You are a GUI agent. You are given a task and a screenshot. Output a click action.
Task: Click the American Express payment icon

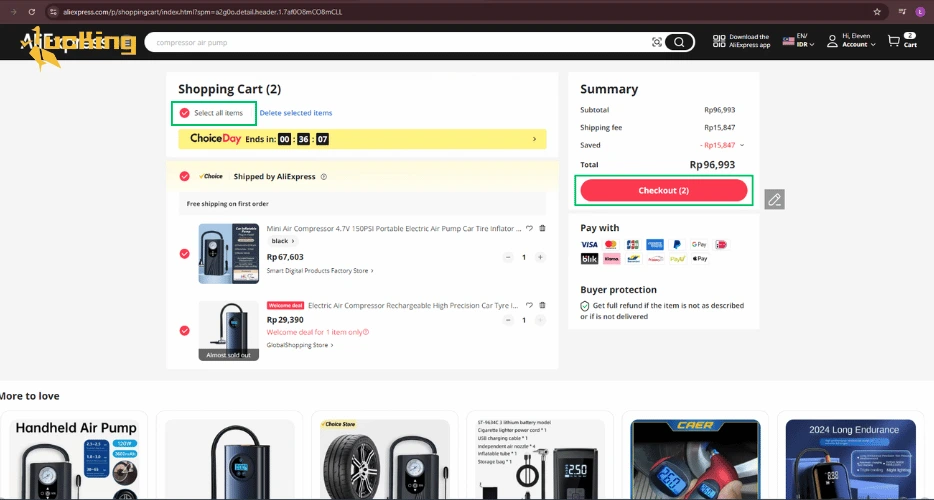click(655, 245)
